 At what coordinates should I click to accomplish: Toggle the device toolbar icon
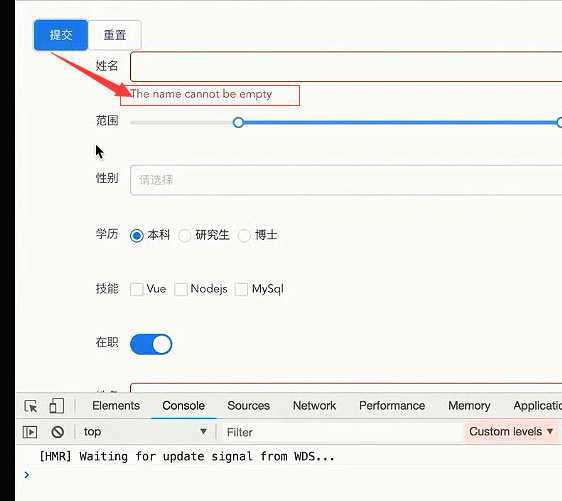pyautogui.click(x=57, y=406)
